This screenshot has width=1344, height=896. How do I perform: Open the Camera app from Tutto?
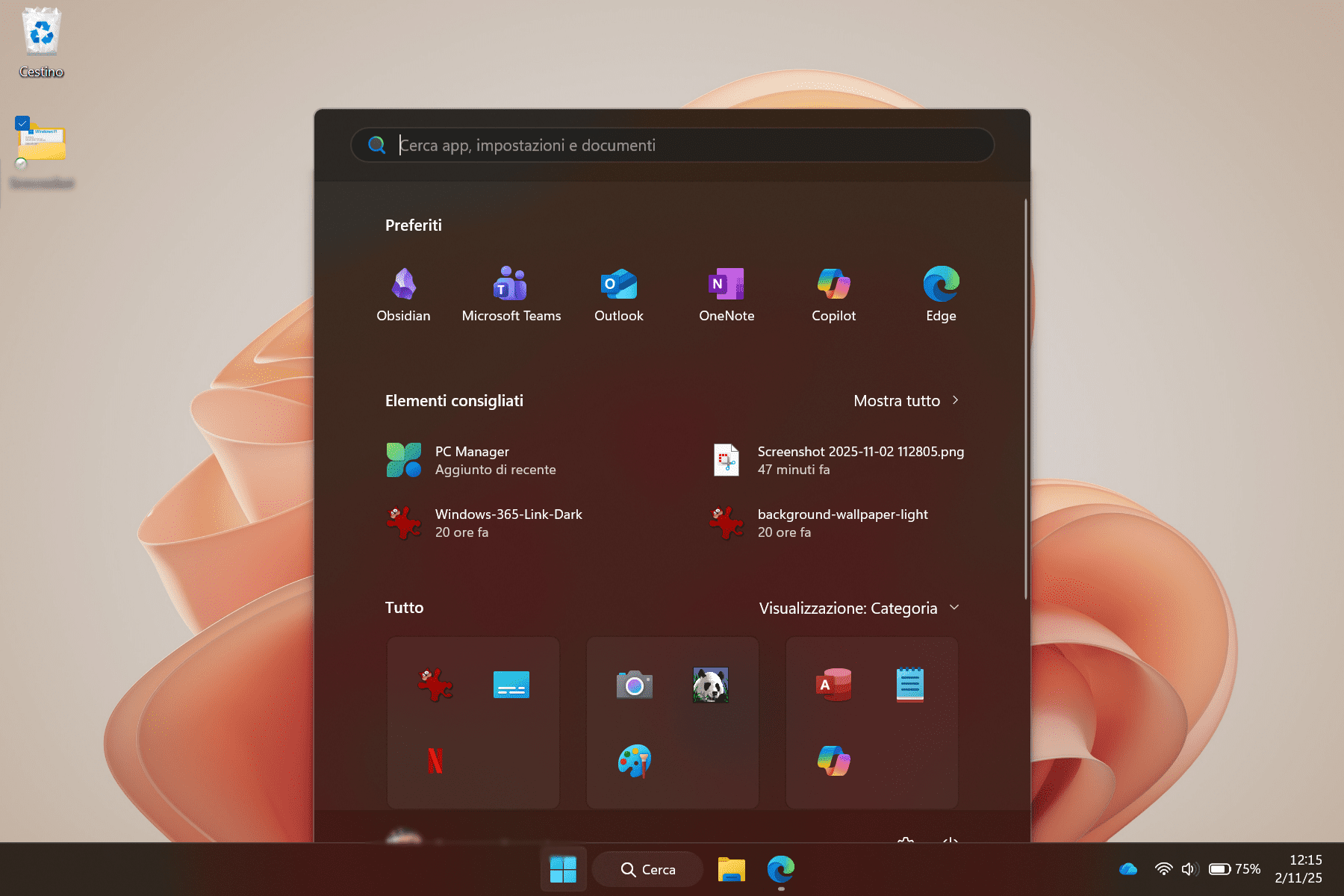635,685
